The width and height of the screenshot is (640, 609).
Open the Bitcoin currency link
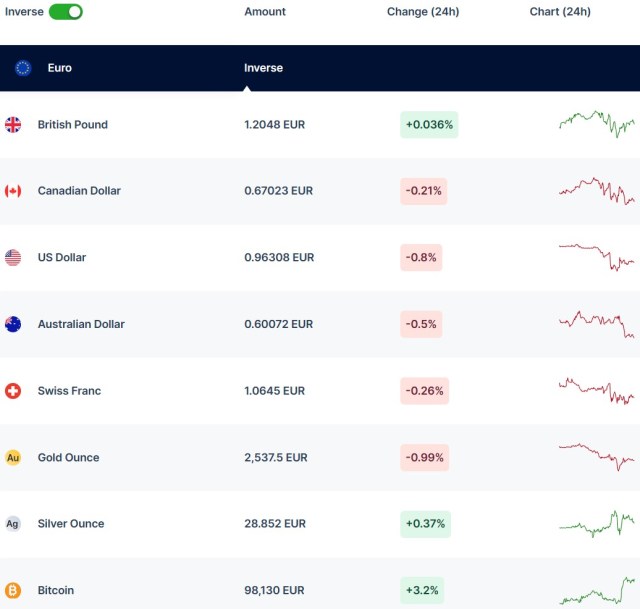pyautogui.click(x=56, y=591)
